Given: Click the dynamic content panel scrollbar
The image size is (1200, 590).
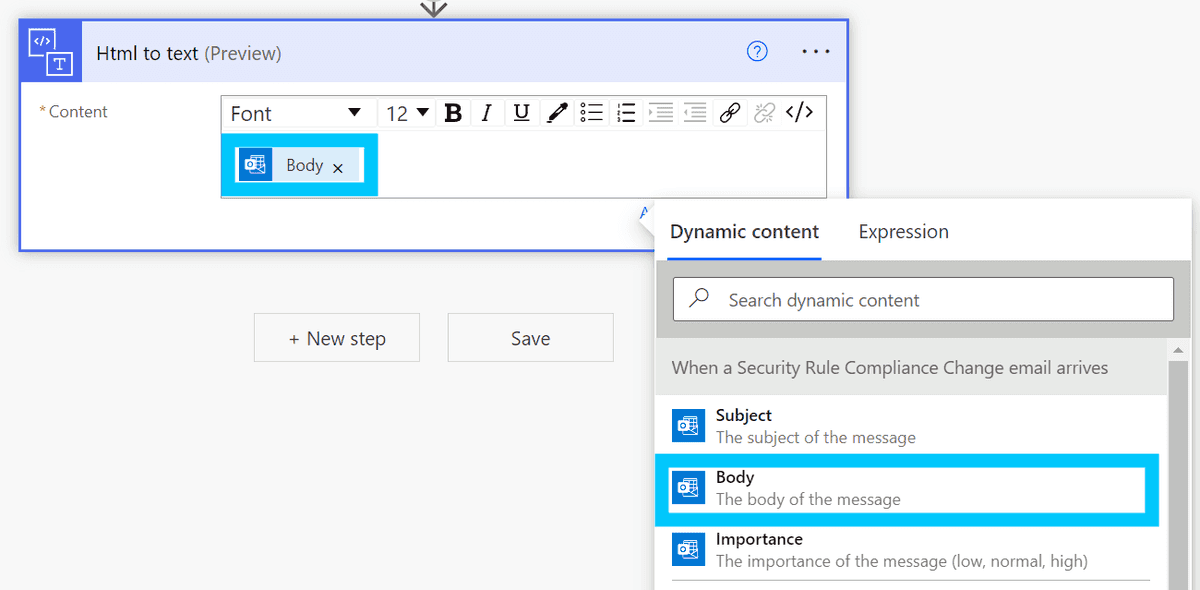Looking at the screenshot, I should [1178, 476].
